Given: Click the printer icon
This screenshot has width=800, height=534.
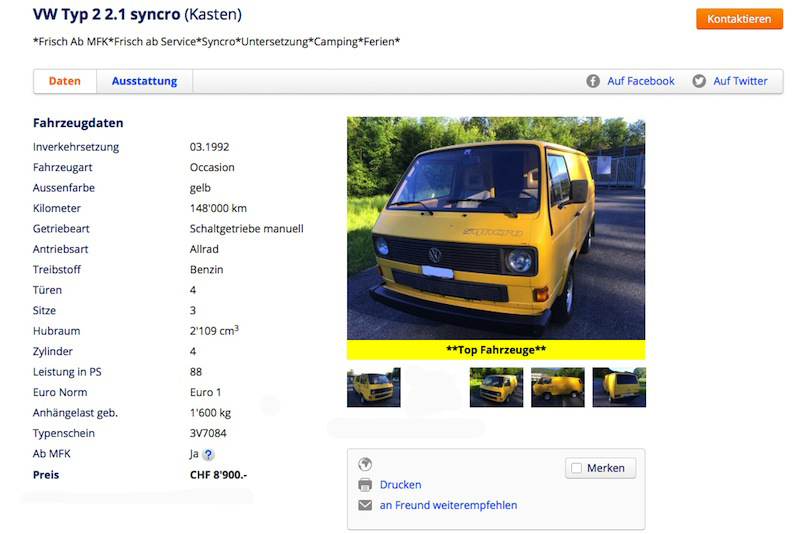Looking at the screenshot, I should [365, 485].
